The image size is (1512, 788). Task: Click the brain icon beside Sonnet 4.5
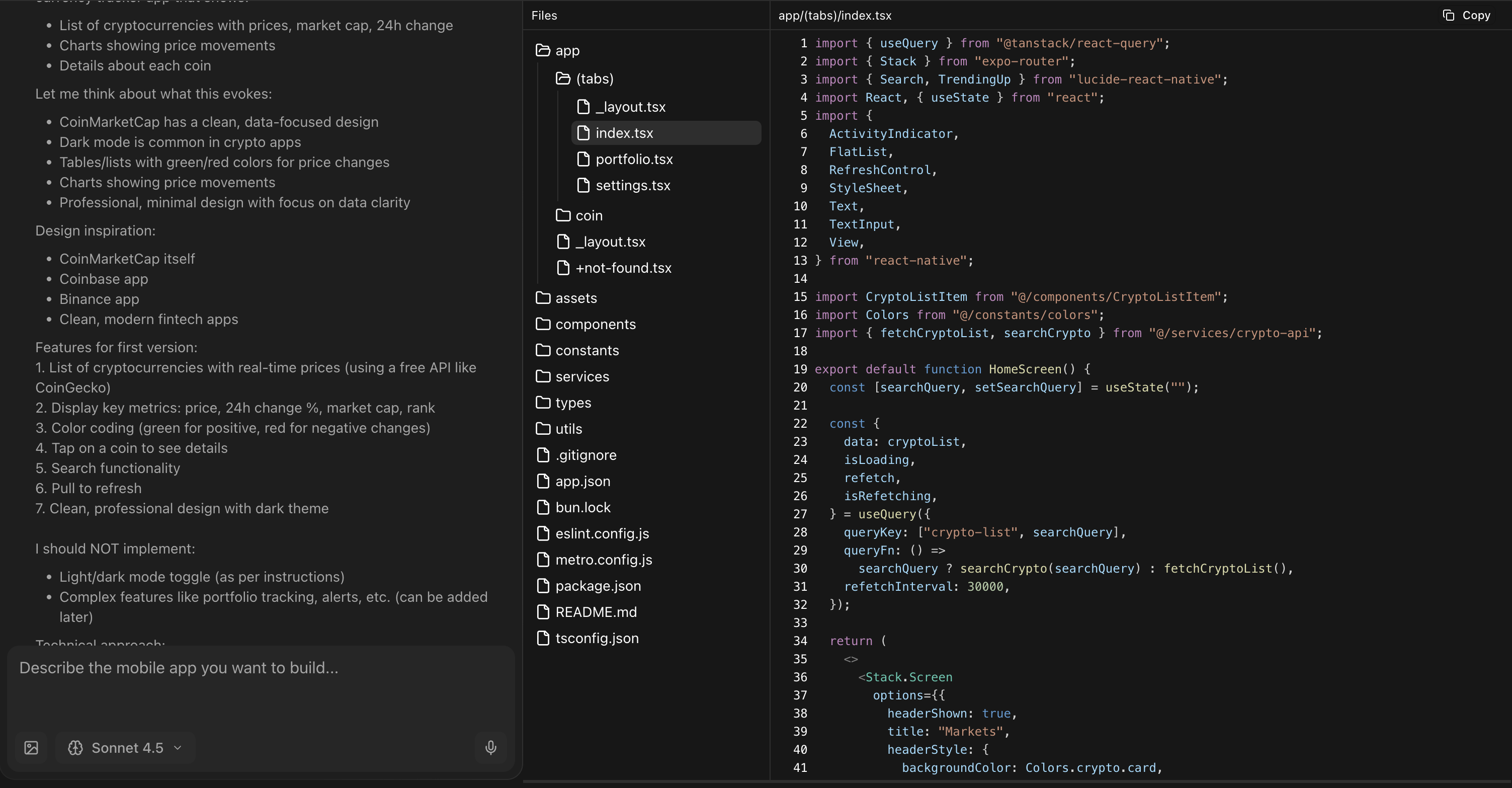pos(75,747)
